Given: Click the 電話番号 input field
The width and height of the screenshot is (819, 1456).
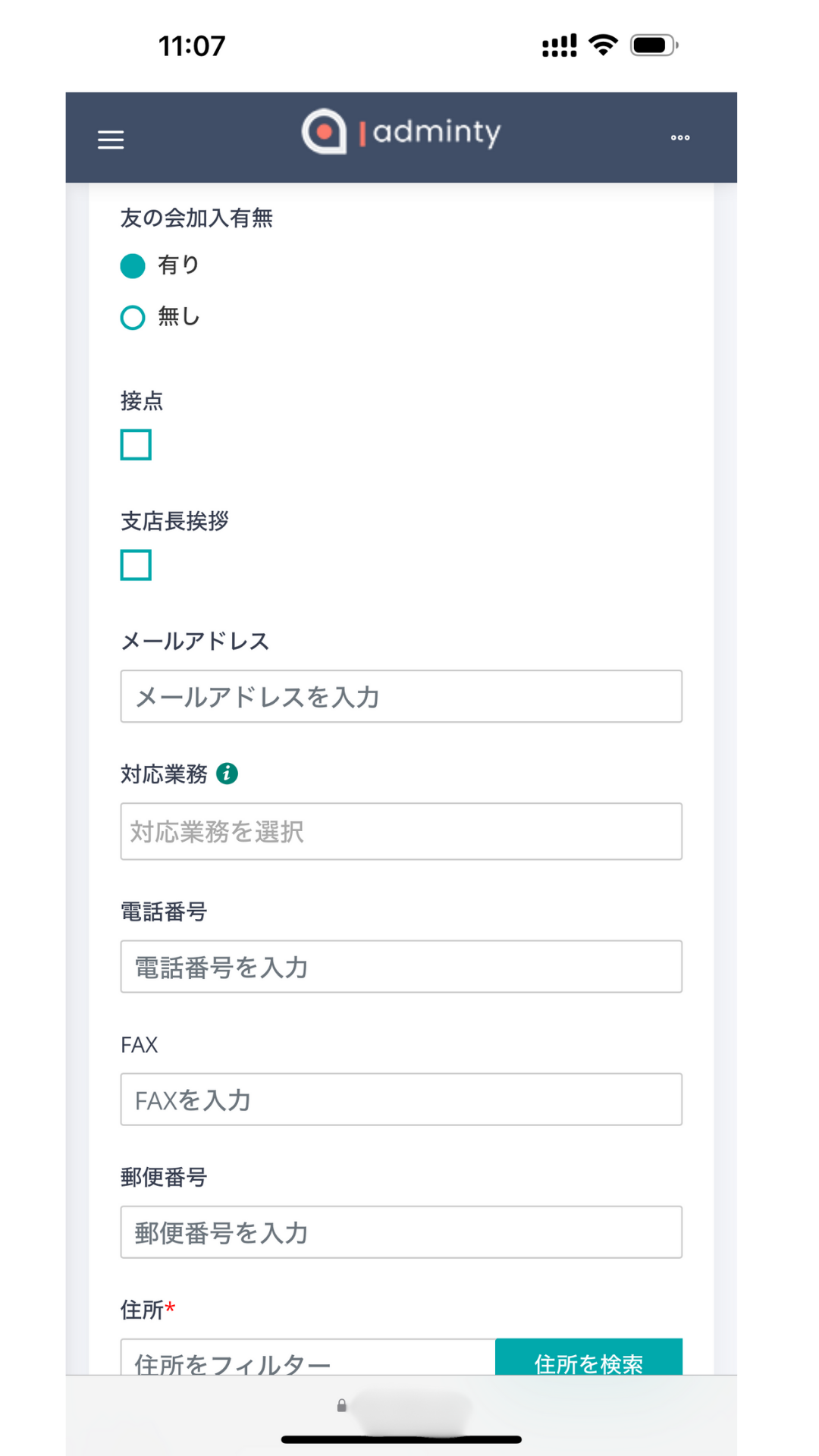Looking at the screenshot, I should 400,966.
